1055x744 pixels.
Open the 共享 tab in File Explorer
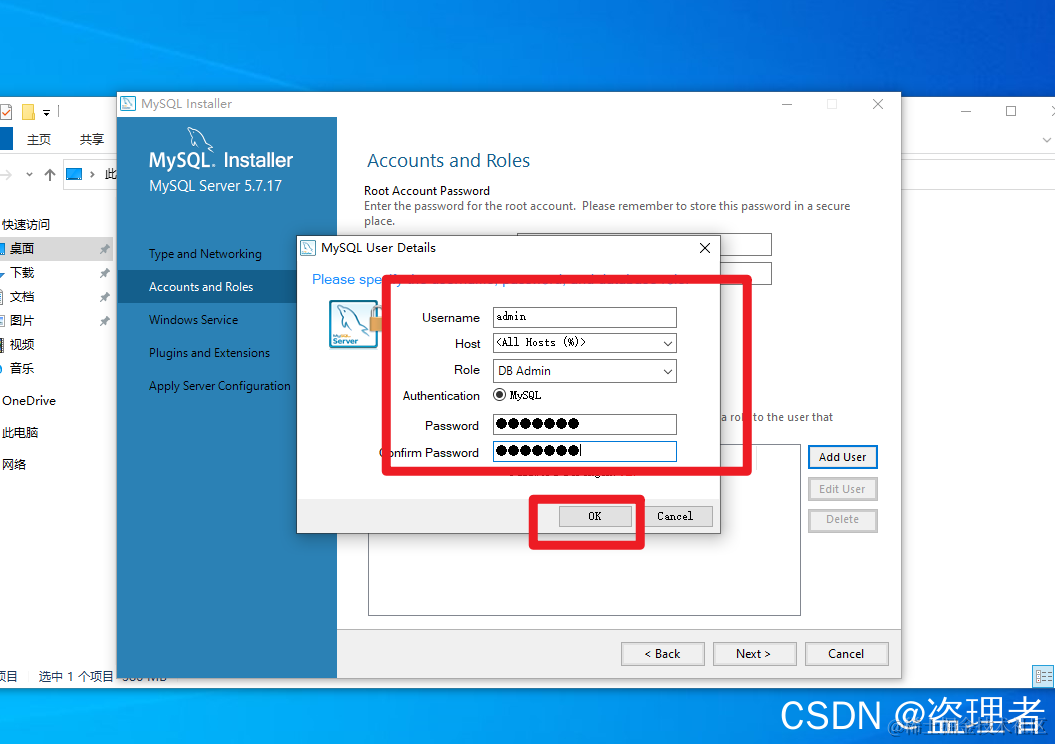coord(92,139)
